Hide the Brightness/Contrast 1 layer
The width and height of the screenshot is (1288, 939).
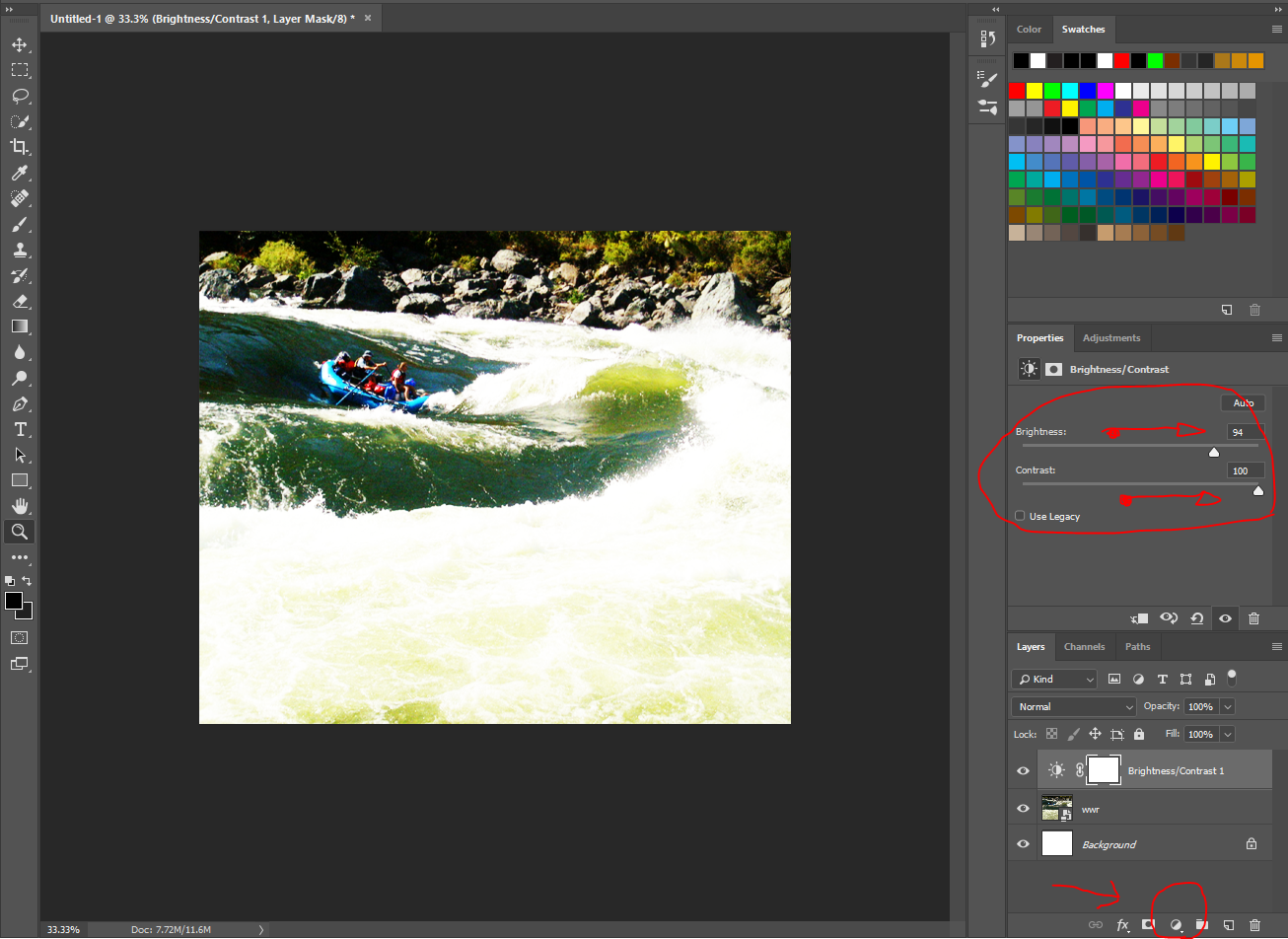pos(1023,770)
